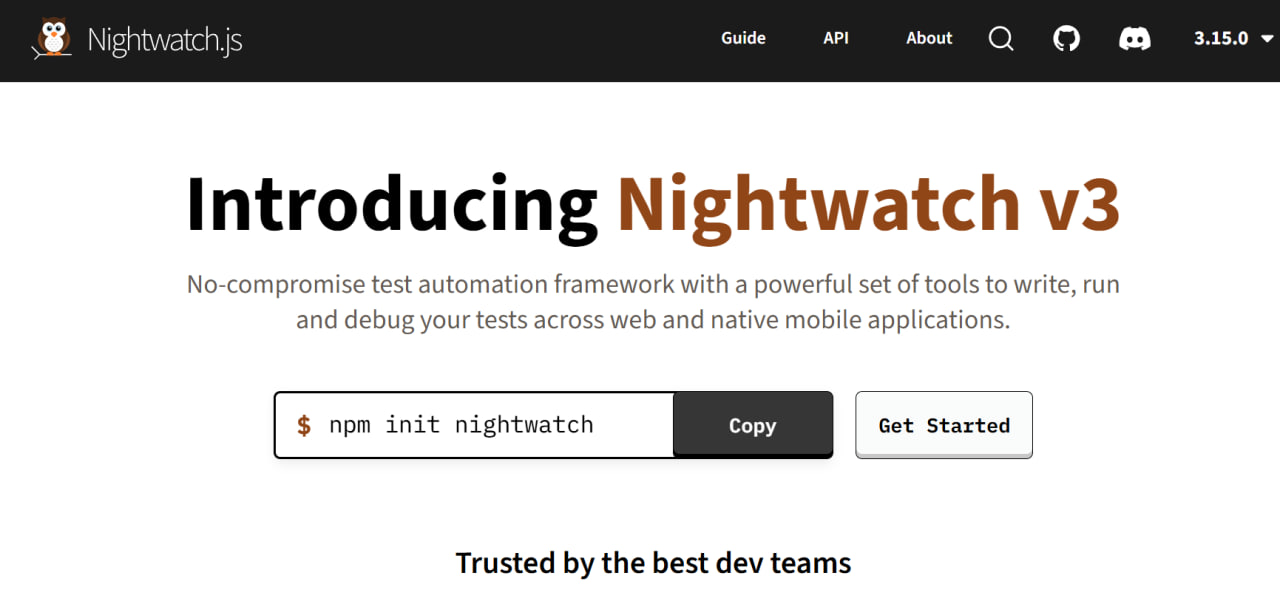Click the Nightwatch.js wordmark in the header
The image size is (1280, 604).
(x=165, y=40)
